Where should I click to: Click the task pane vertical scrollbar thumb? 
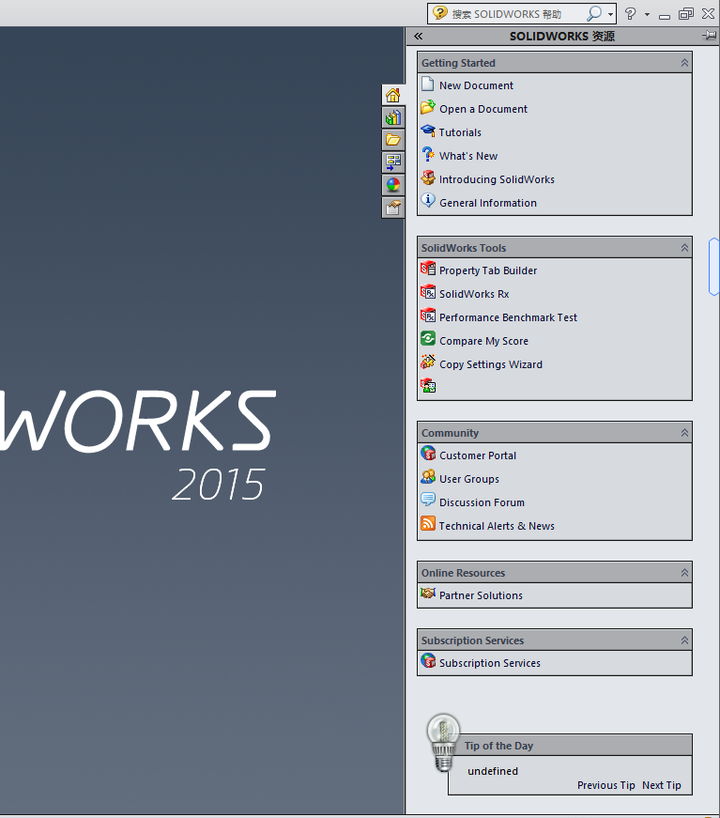[x=714, y=267]
